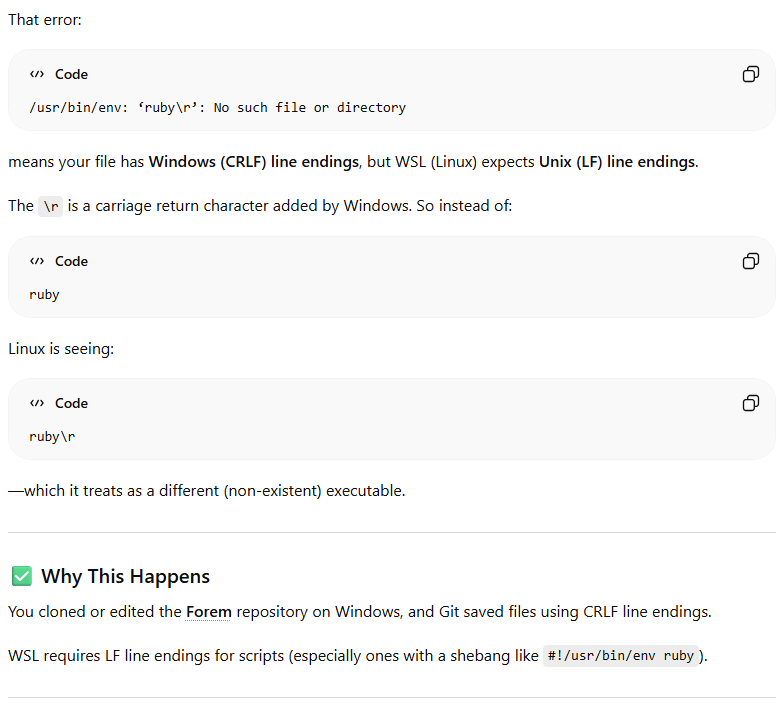The height and width of the screenshot is (712, 783).
Task: Click the 'Code' label above the 'ruby' snippet
Action: (x=71, y=261)
